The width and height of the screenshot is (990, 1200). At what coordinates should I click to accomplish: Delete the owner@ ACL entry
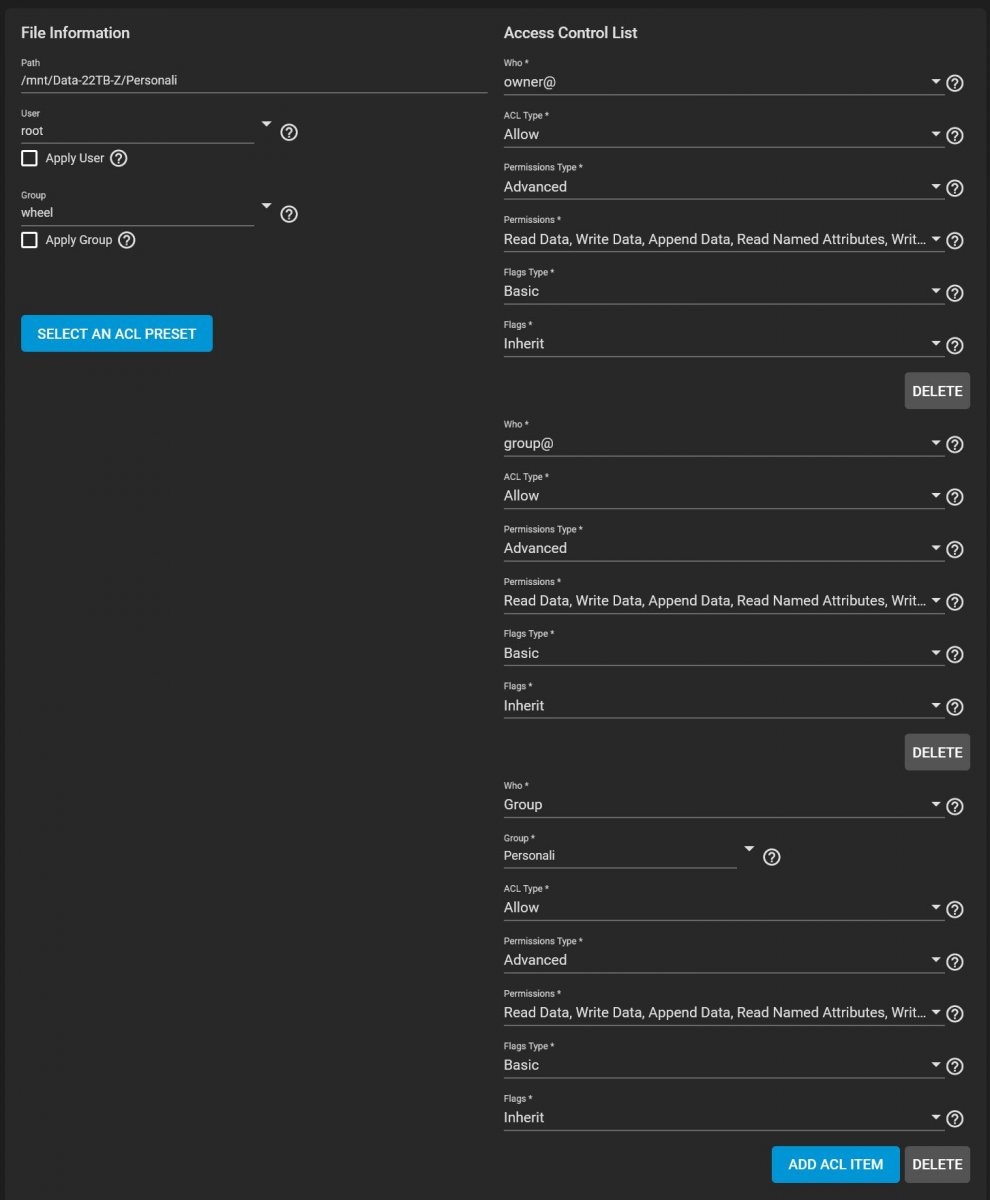[x=937, y=391]
